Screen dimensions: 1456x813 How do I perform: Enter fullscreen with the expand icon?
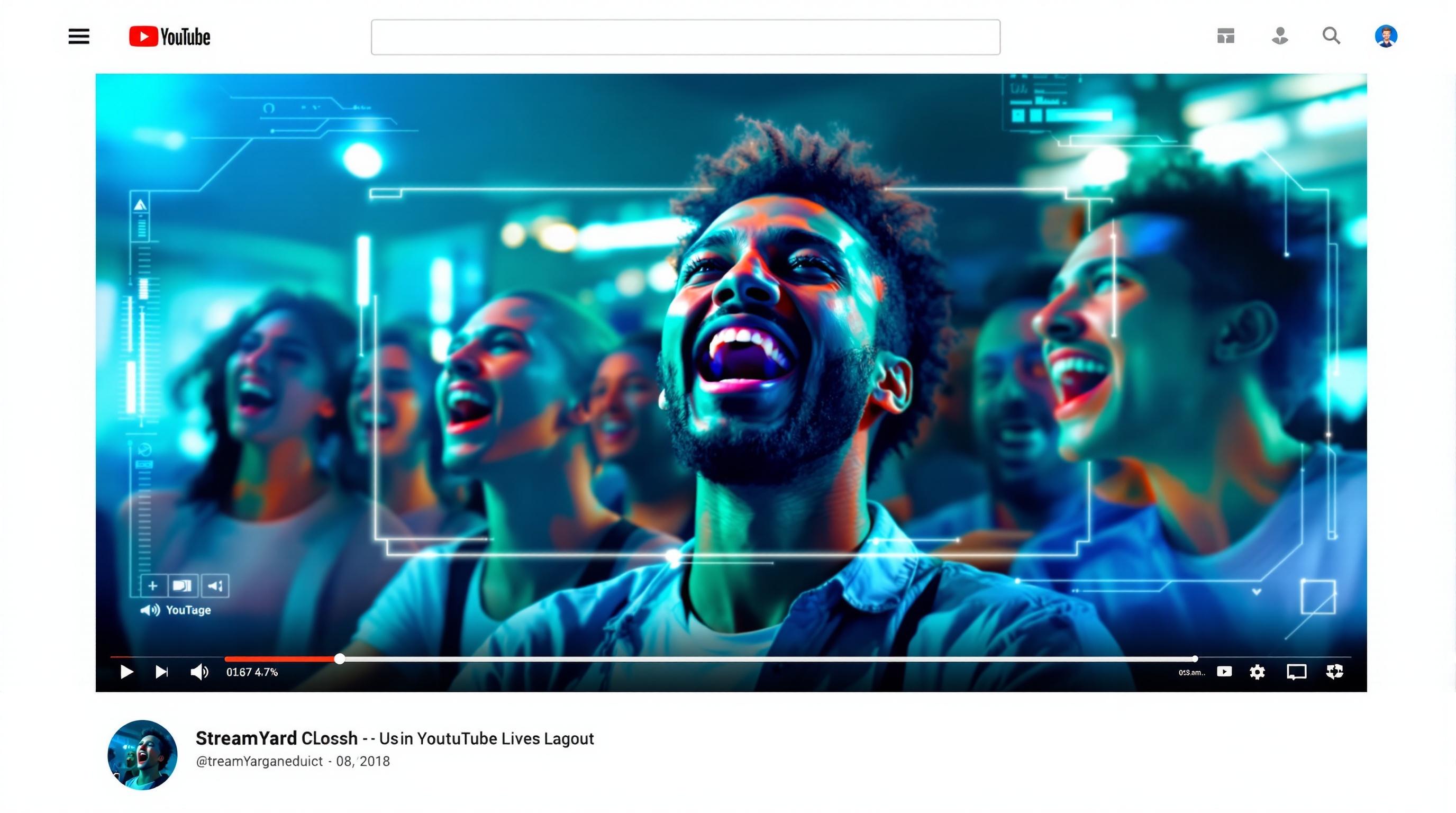(x=1335, y=672)
